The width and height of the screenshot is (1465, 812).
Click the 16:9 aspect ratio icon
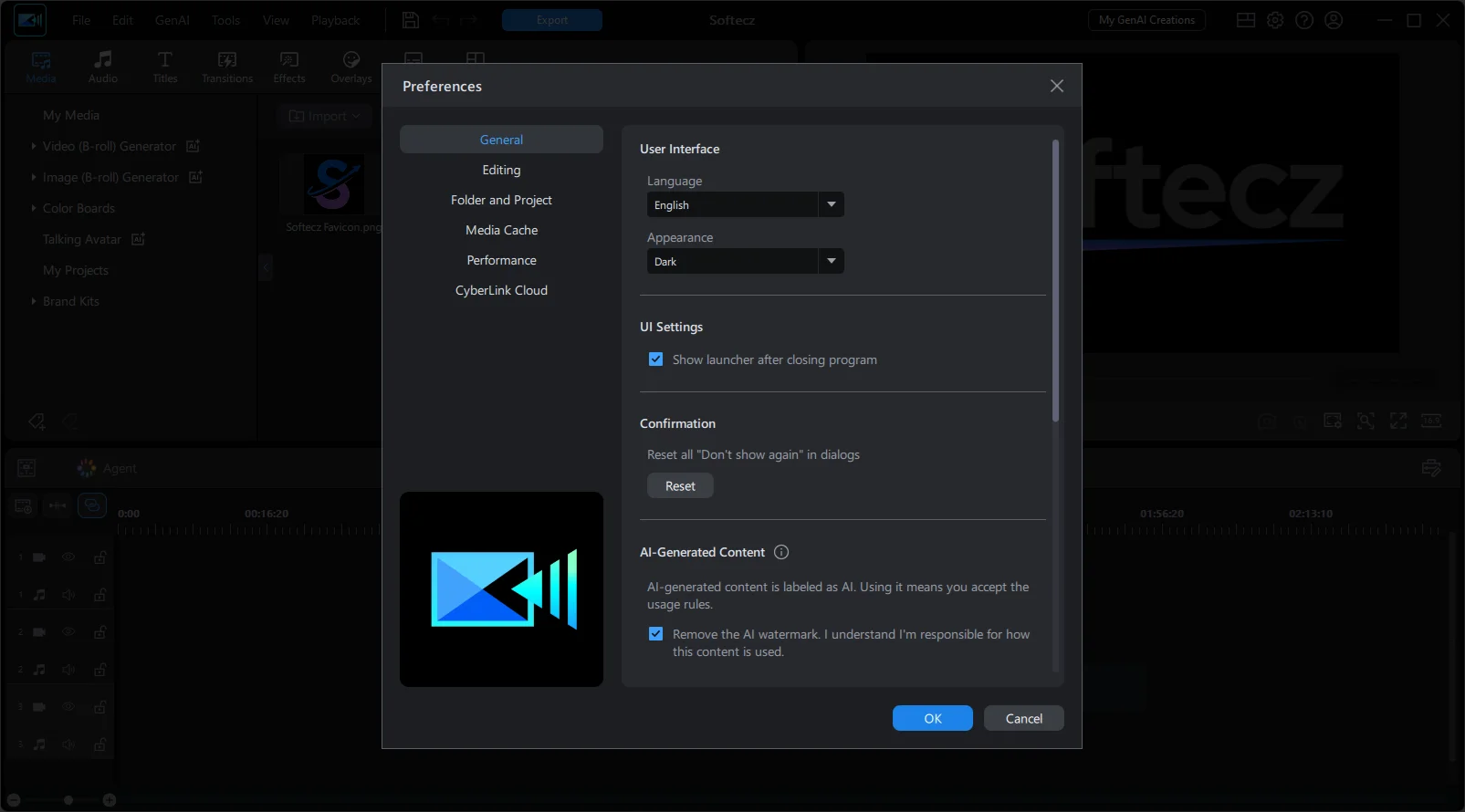click(1431, 421)
